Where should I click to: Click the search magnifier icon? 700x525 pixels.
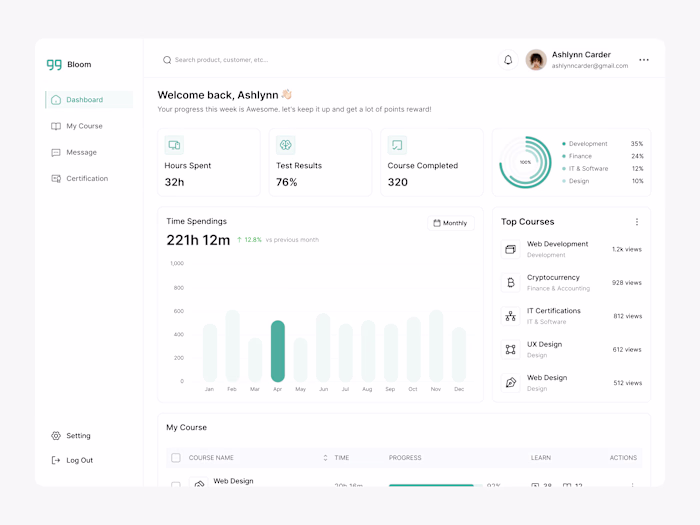167,60
